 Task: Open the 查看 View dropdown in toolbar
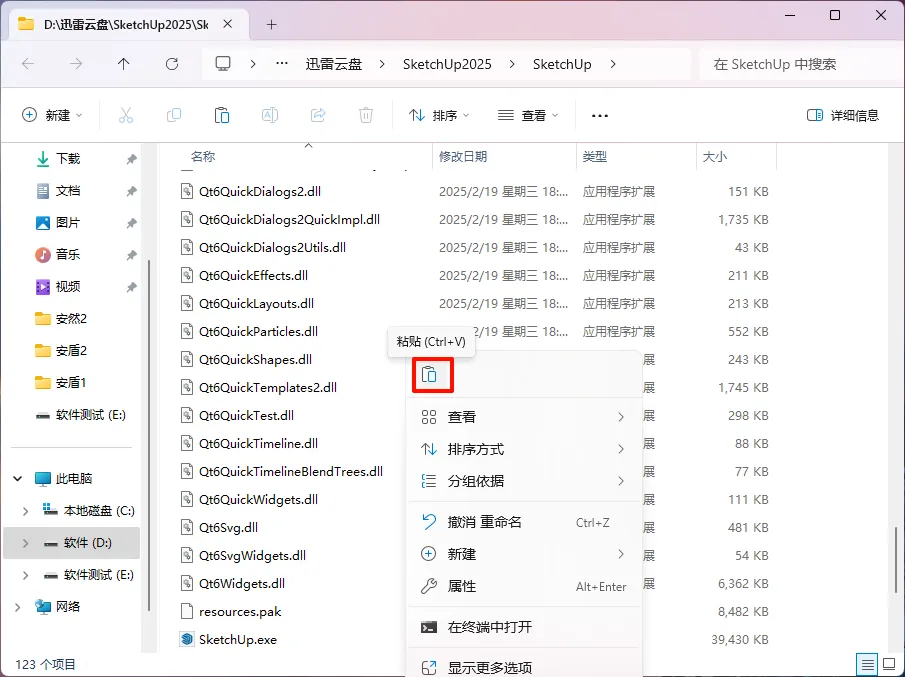click(528, 115)
